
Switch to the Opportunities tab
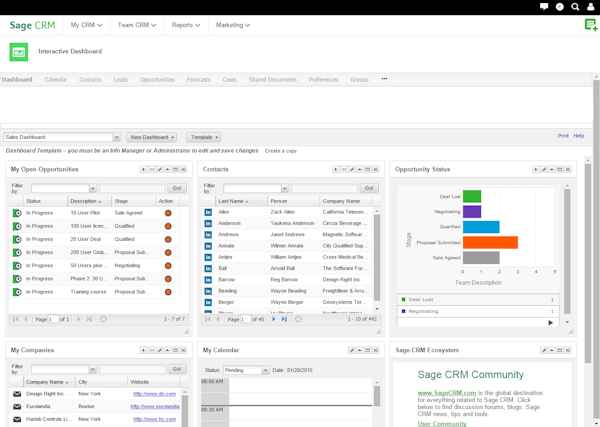[157, 79]
